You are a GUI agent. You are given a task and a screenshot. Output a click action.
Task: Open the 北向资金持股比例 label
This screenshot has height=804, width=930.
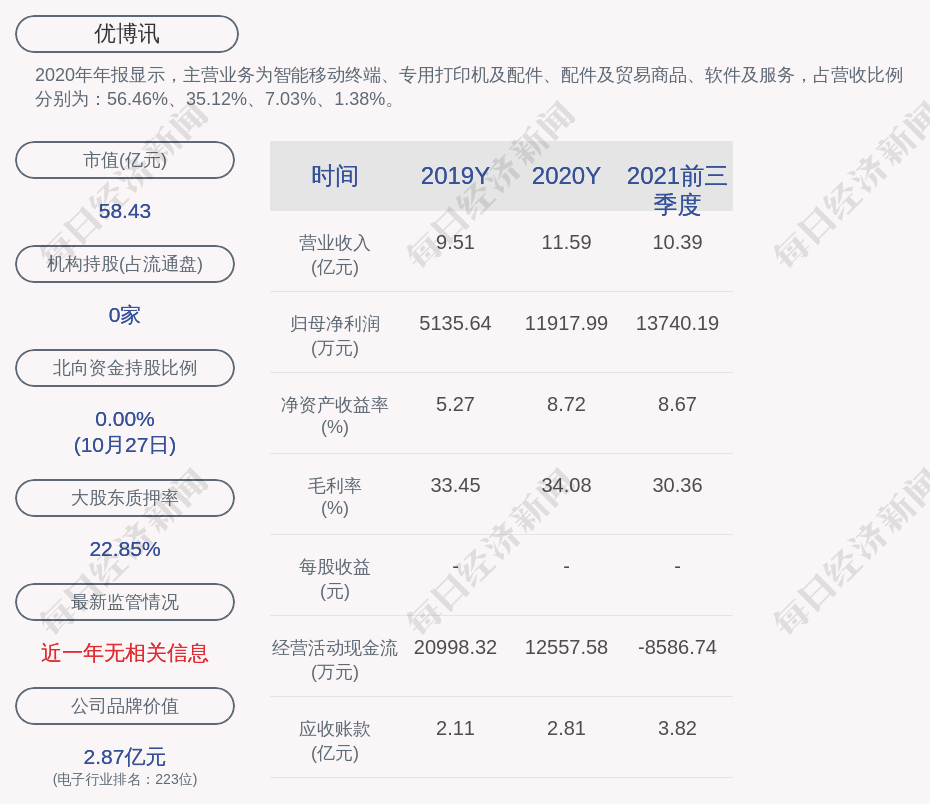click(x=125, y=368)
